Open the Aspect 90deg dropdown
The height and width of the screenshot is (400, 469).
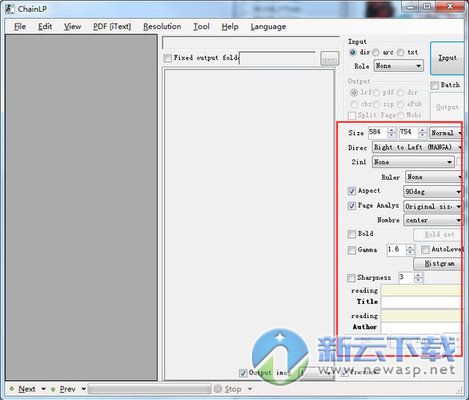tap(432, 192)
